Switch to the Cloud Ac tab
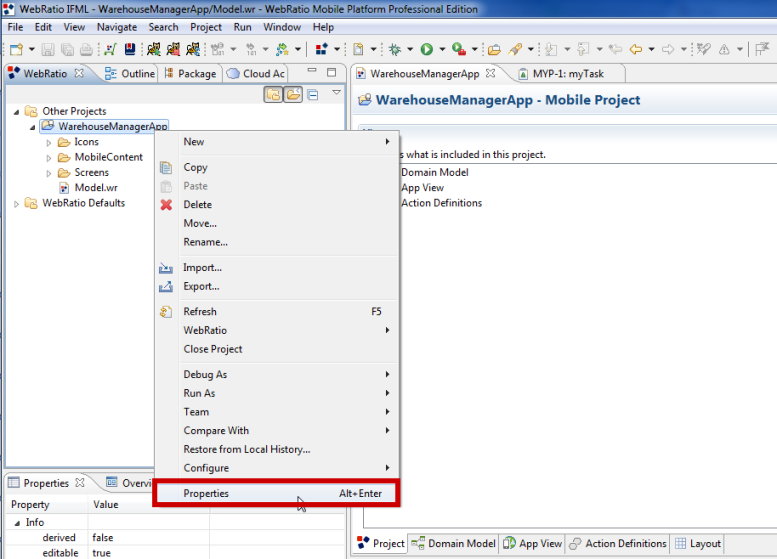 coord(256,73)
